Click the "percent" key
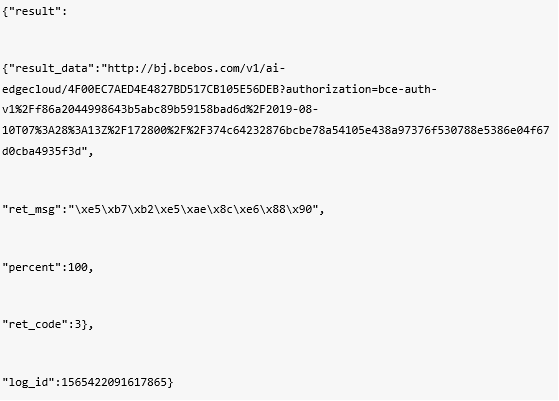This screenshot has width=559, height=401. 31,267
